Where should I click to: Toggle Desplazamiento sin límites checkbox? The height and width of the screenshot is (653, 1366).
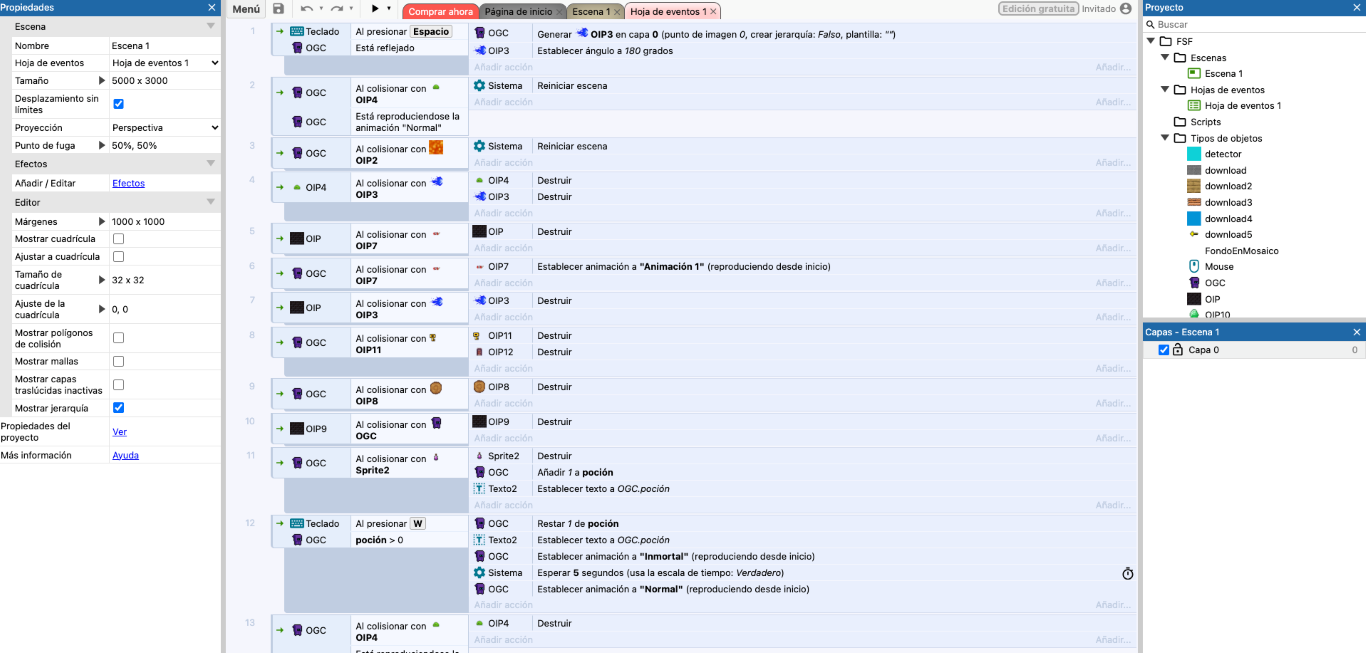(x=119, y=104)
